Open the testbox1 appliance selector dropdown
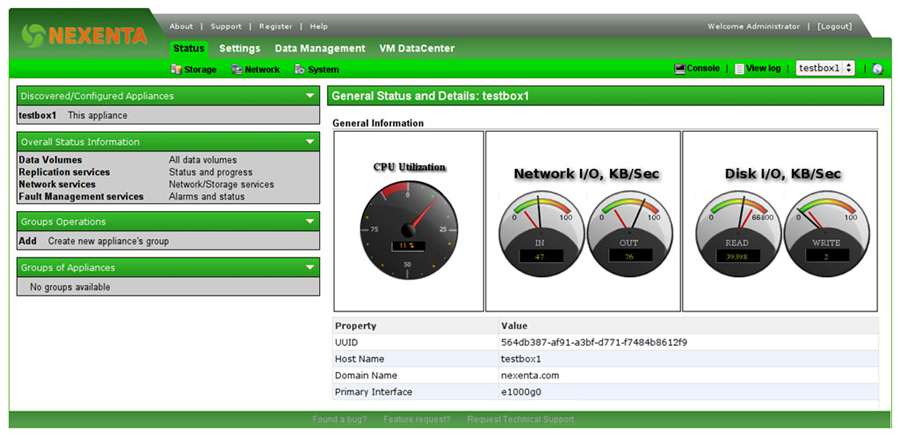The image size is (900, 445). 825,68
